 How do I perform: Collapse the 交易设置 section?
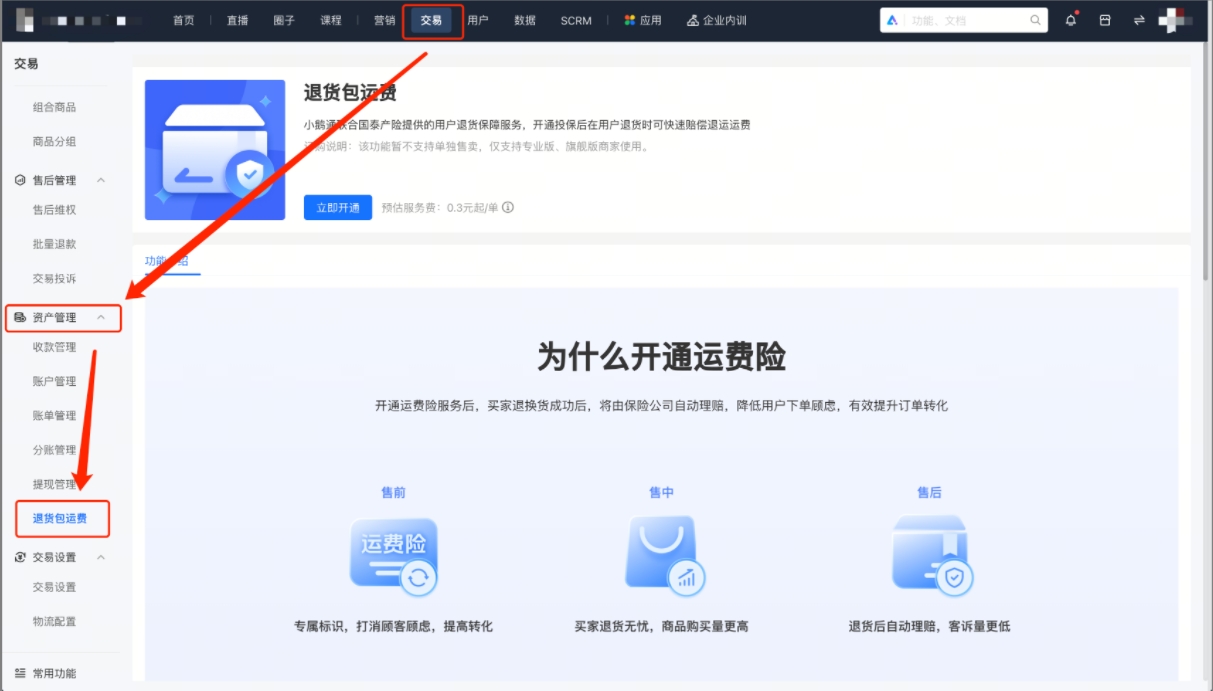click(102, 557)
